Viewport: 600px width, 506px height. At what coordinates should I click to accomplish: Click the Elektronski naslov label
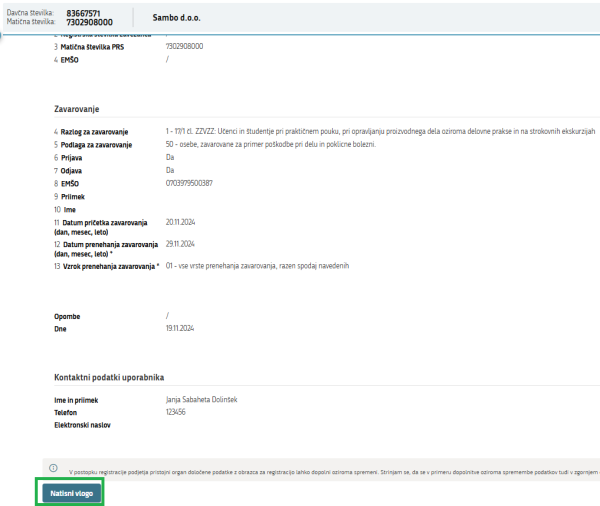(82, 425)
